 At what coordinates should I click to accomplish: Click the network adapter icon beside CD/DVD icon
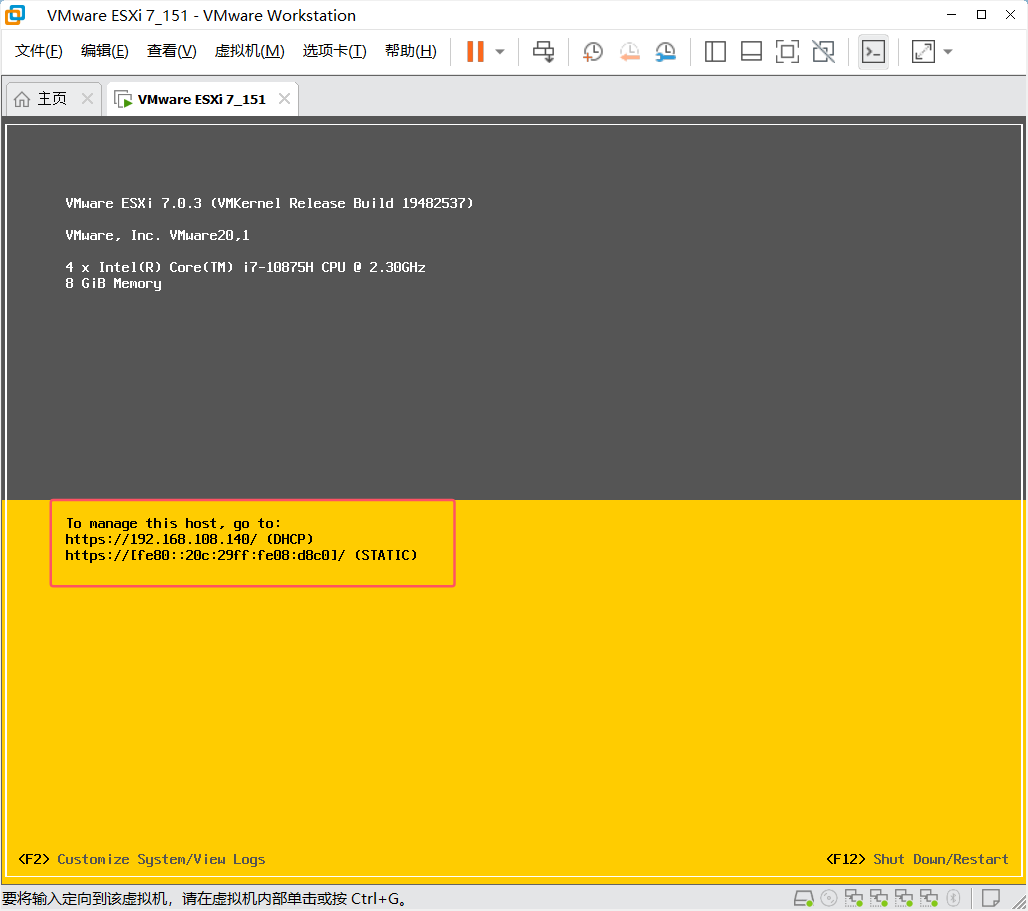pyautogui.click(x=854, y=898)
